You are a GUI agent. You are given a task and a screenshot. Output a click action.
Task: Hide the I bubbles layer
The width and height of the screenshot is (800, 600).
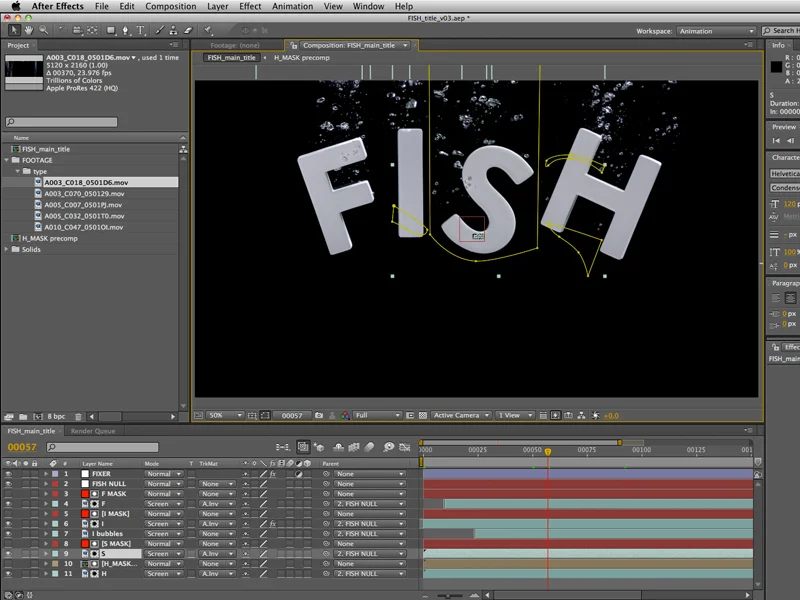click(x=8, y=534)
